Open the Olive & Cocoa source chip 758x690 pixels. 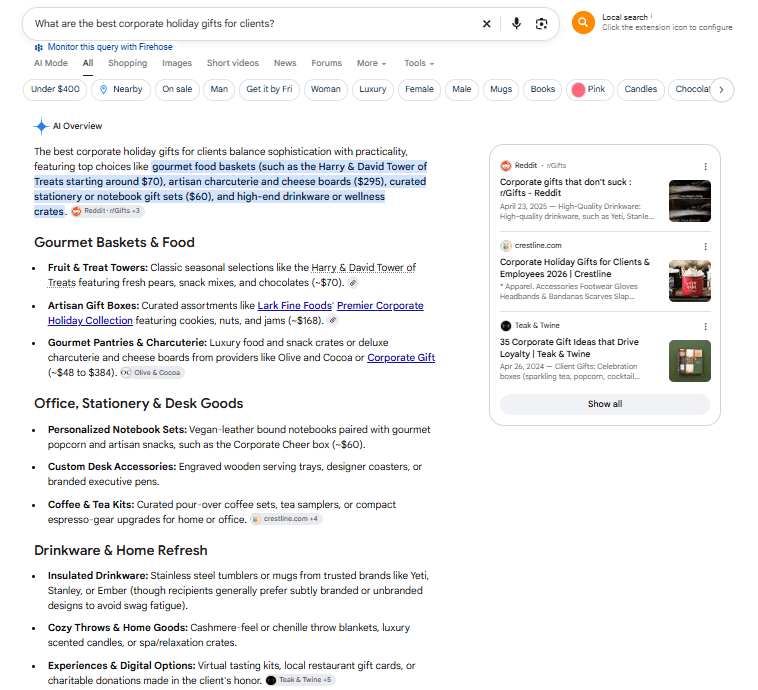[152, 372]
